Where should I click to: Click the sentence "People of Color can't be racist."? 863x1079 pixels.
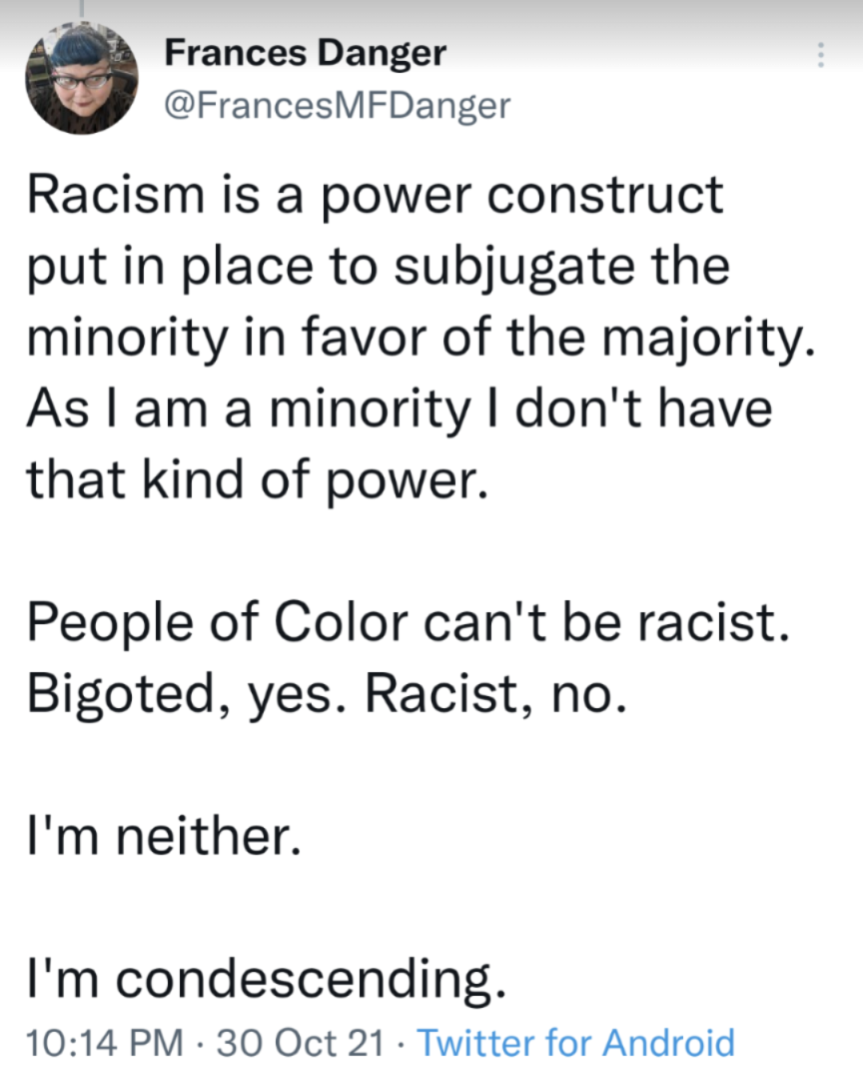pyautogui.click(x=402, y=622)
